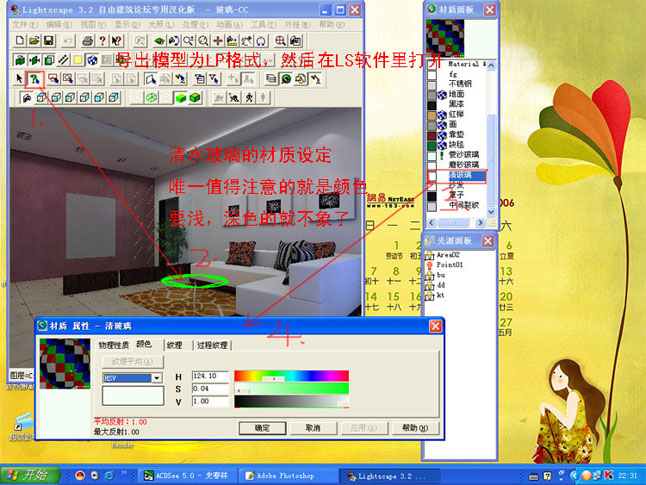646x485 pixels.
Task: Click the H value field showing 124.10
Action: tap(210, 376)
